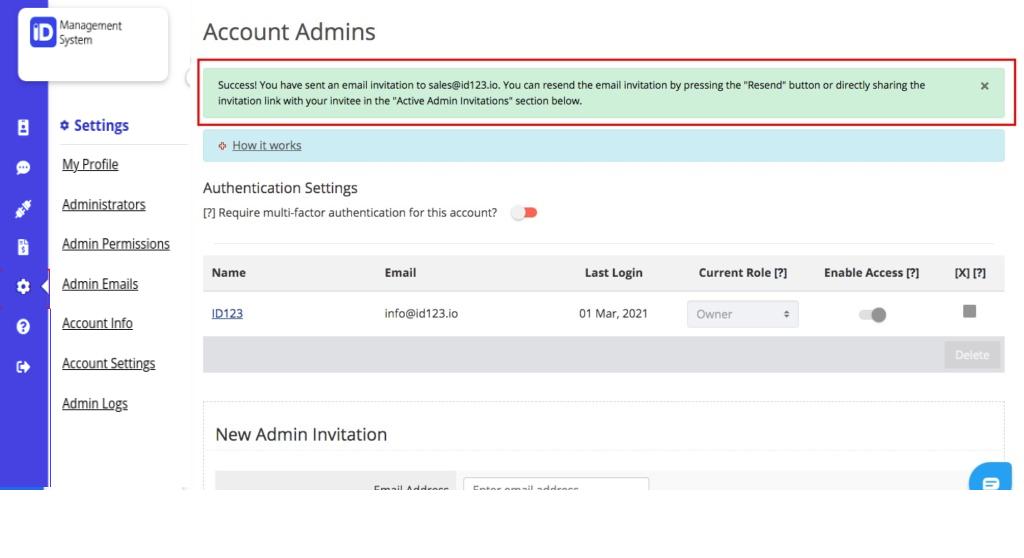The height and width of the screenshot is (558, 1024).
Task: Click the Settings heading in sidebar
Action: click(x=94, y=125)
